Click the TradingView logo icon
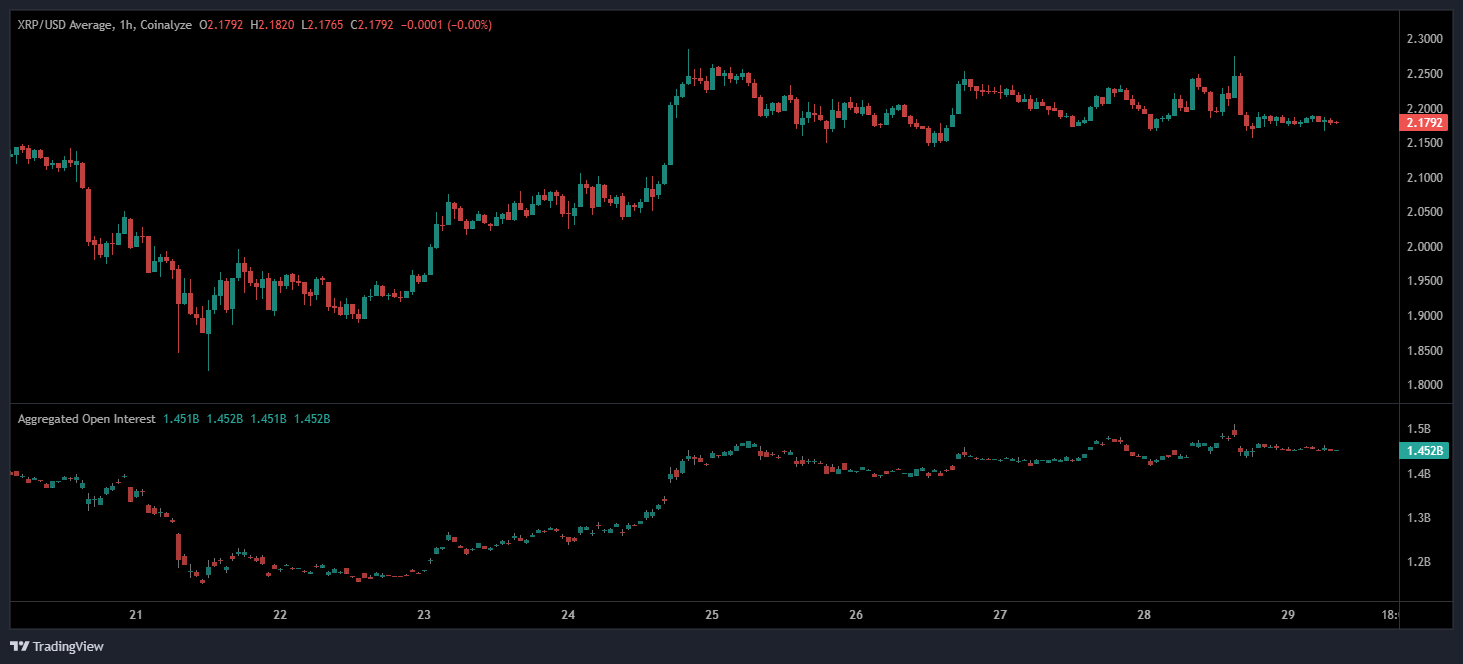Screen dimensions: 1463x664 [19, 646]
